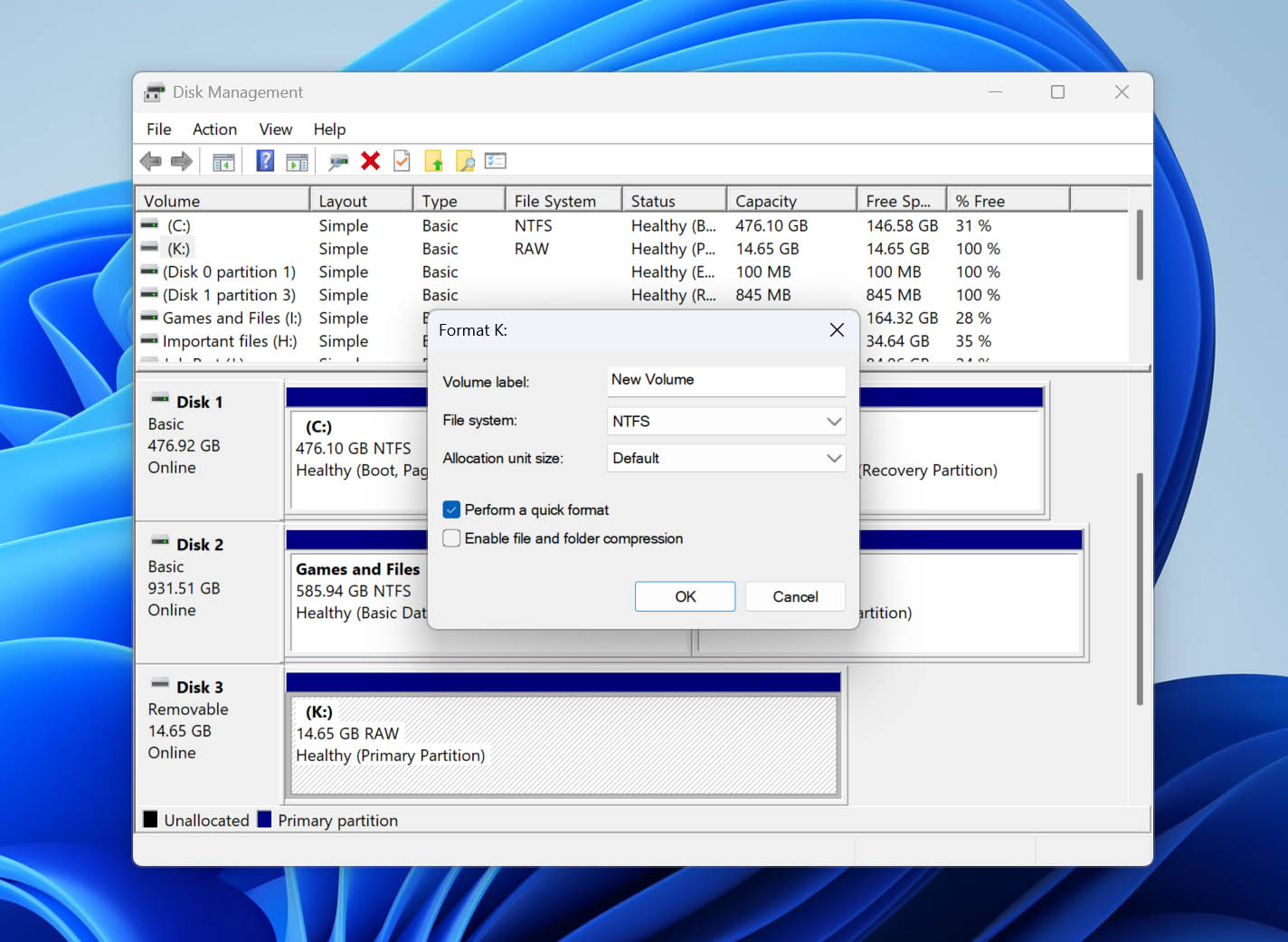Select the Disk 3 Removable disk header
The image size is (1288, 942).
[x=210, y=734]
